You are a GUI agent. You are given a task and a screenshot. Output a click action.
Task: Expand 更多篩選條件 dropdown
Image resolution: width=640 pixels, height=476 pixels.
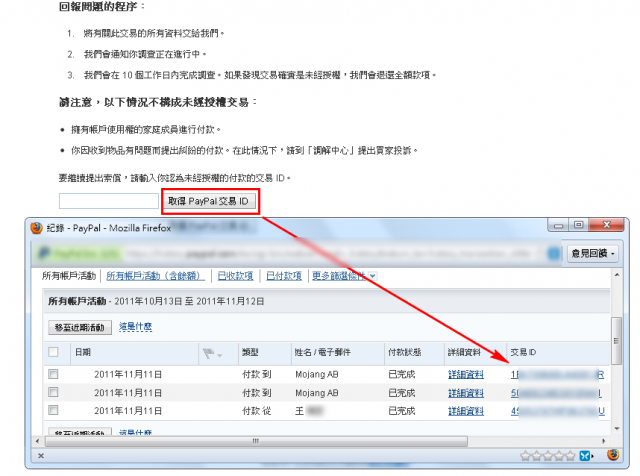[344, 276]
